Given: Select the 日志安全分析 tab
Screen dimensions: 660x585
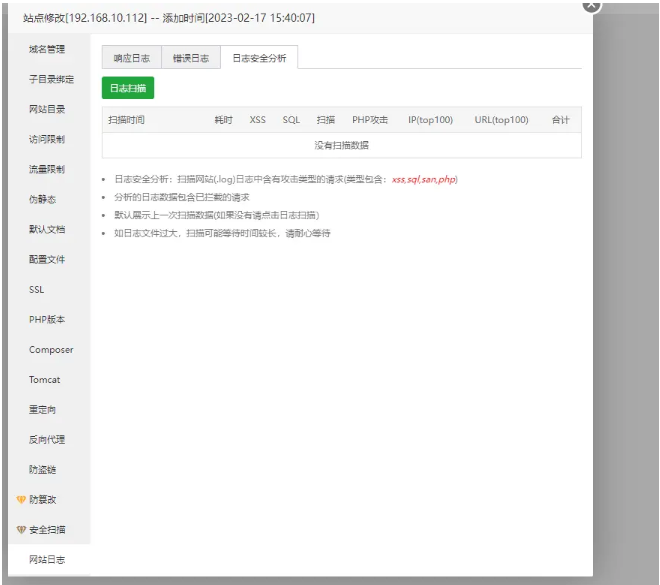Looking at the screenshot, I should (x=259, y=59).
